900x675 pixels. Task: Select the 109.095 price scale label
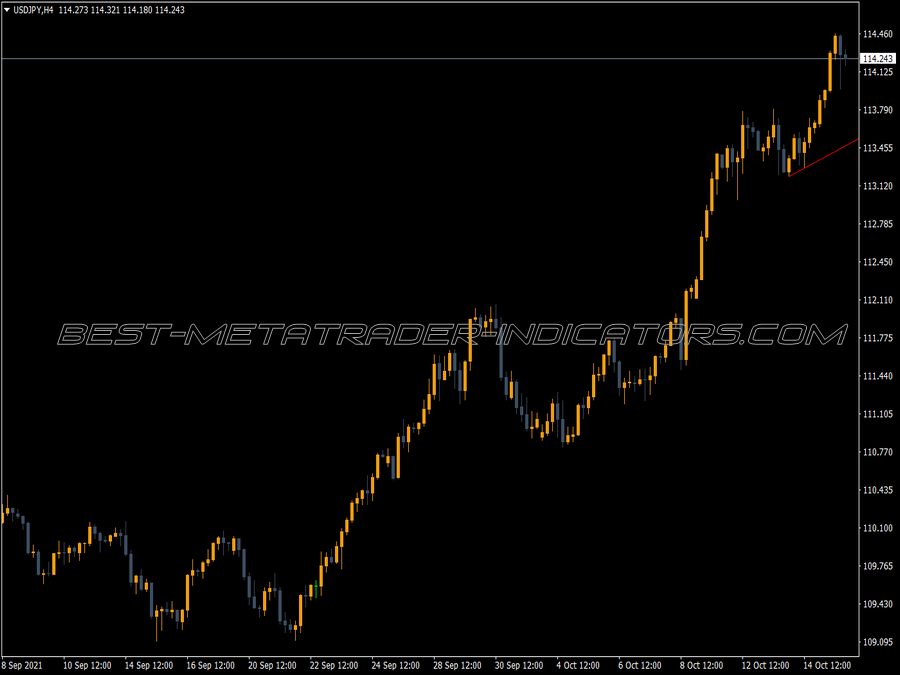(x=878, y=642)
